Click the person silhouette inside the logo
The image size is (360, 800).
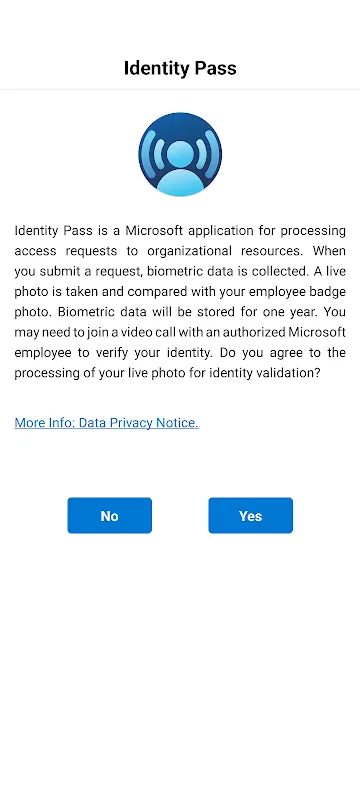(180, 168)
